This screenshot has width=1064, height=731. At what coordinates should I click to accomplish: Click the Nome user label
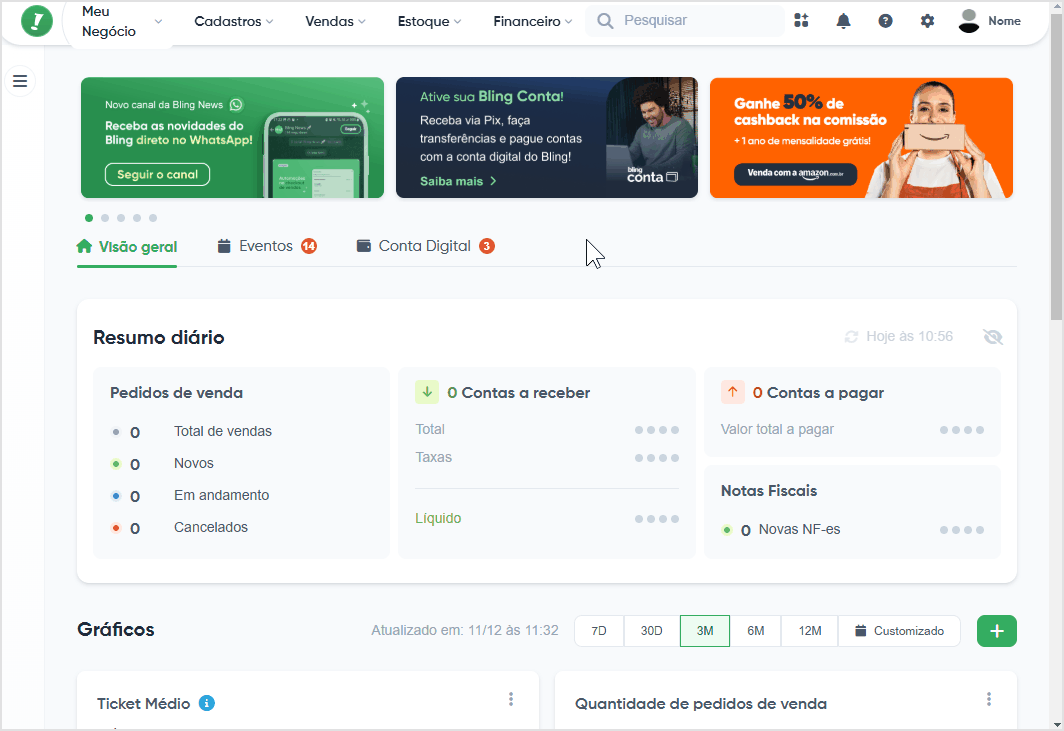pos(1004,21)
